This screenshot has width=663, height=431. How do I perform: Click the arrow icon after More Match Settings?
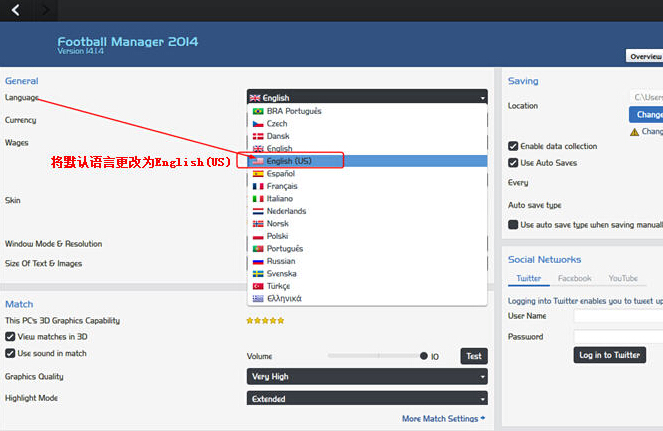coord(483,418)
